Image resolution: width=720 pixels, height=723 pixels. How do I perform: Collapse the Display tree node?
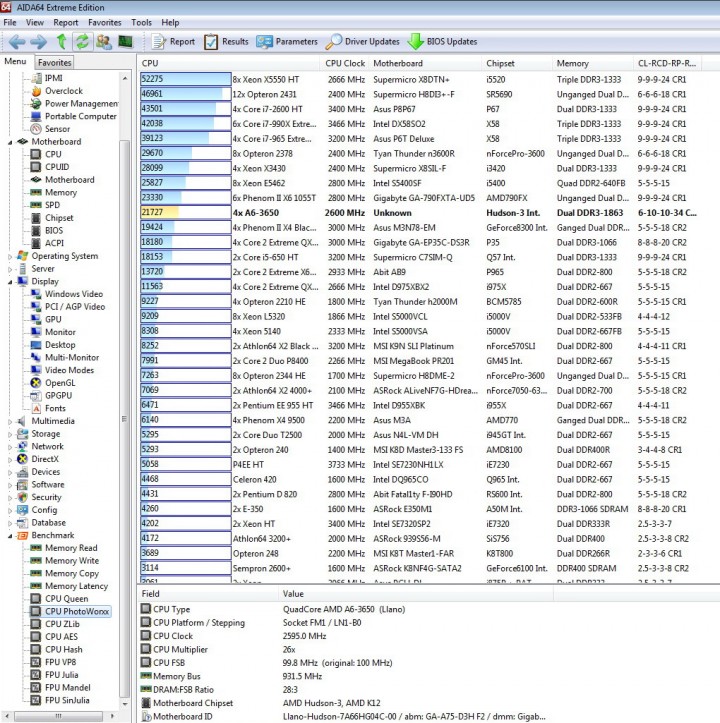pyautogui.click(x=10, y=282)
